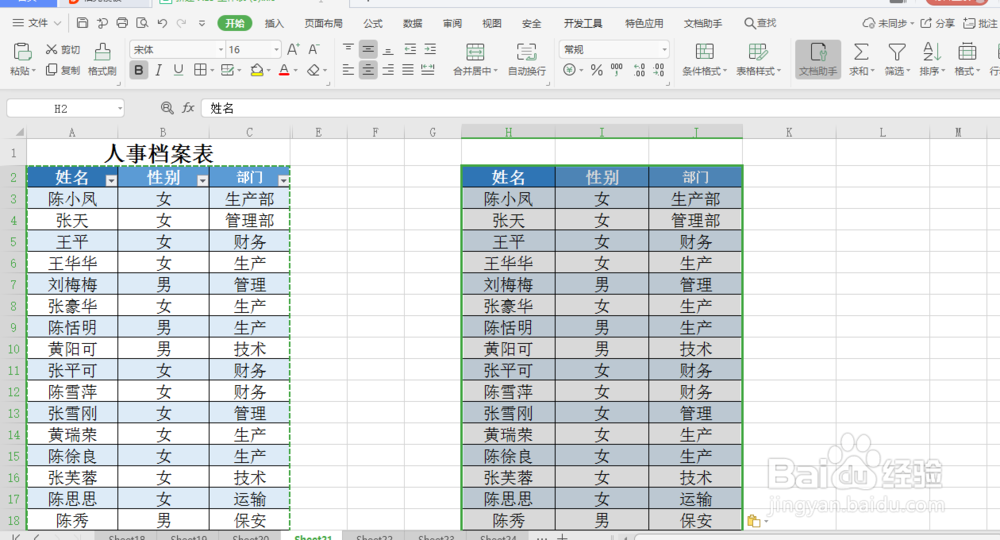
Task: Toggle center horizontal alignment button
Action: [368, 70]
